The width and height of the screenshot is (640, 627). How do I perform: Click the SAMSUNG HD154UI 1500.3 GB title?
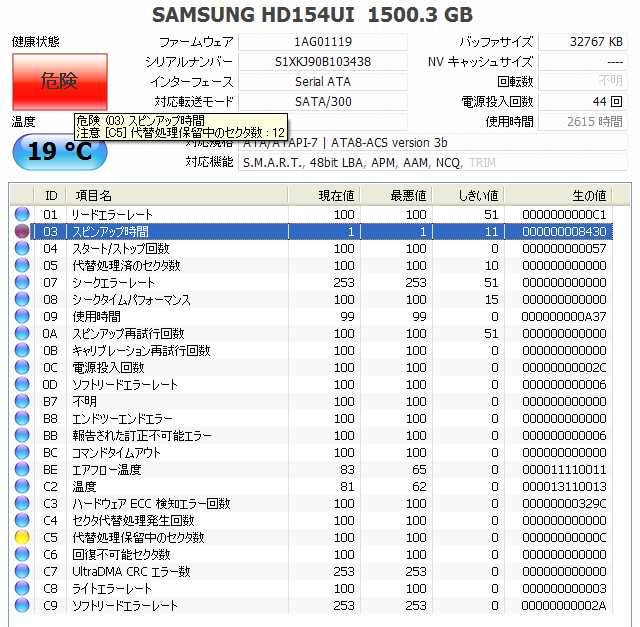coord(312,15)
